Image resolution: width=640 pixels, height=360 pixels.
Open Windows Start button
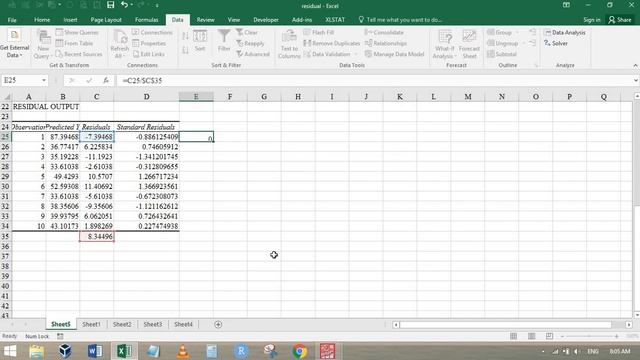coord(10,351)
